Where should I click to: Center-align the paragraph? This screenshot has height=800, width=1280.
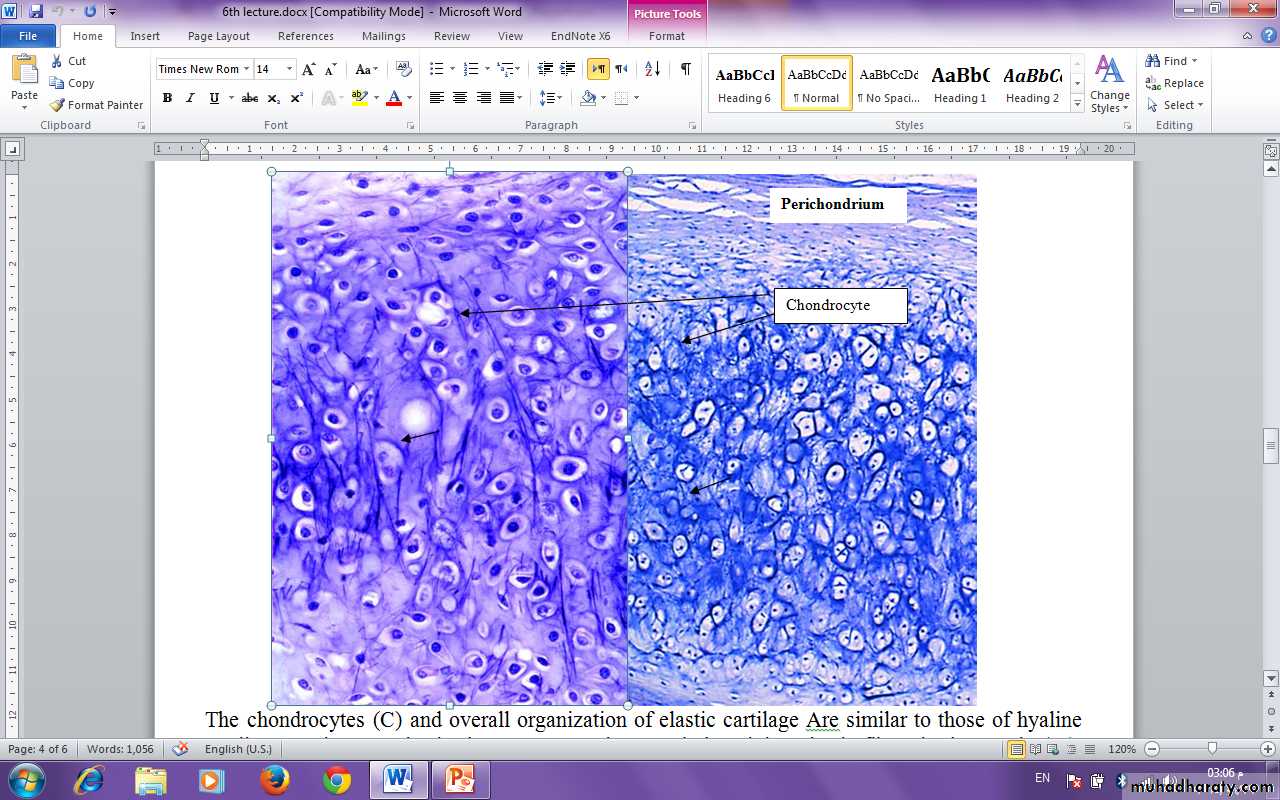point(460,98)
